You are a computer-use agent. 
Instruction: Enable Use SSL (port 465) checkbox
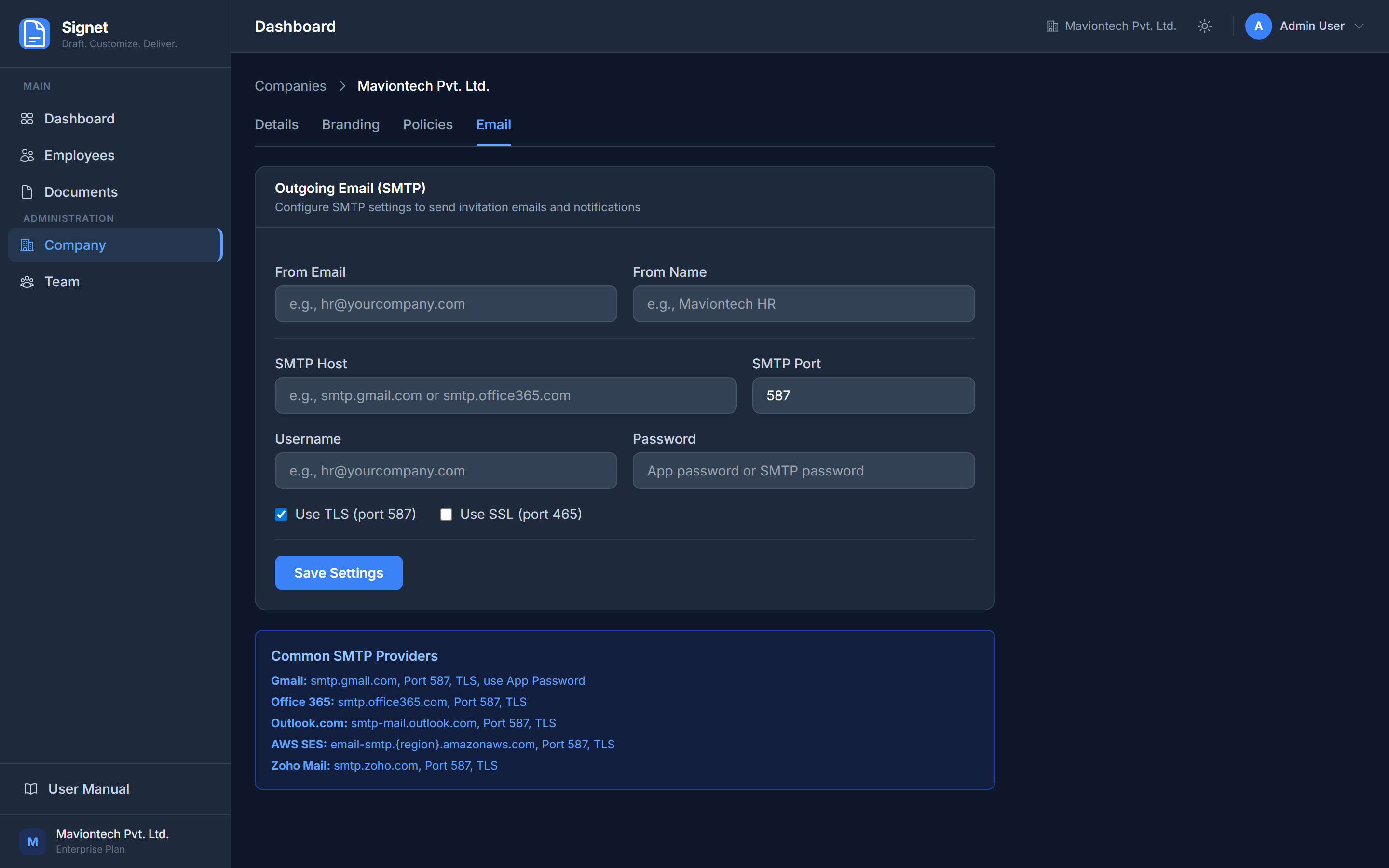point(446,515)
